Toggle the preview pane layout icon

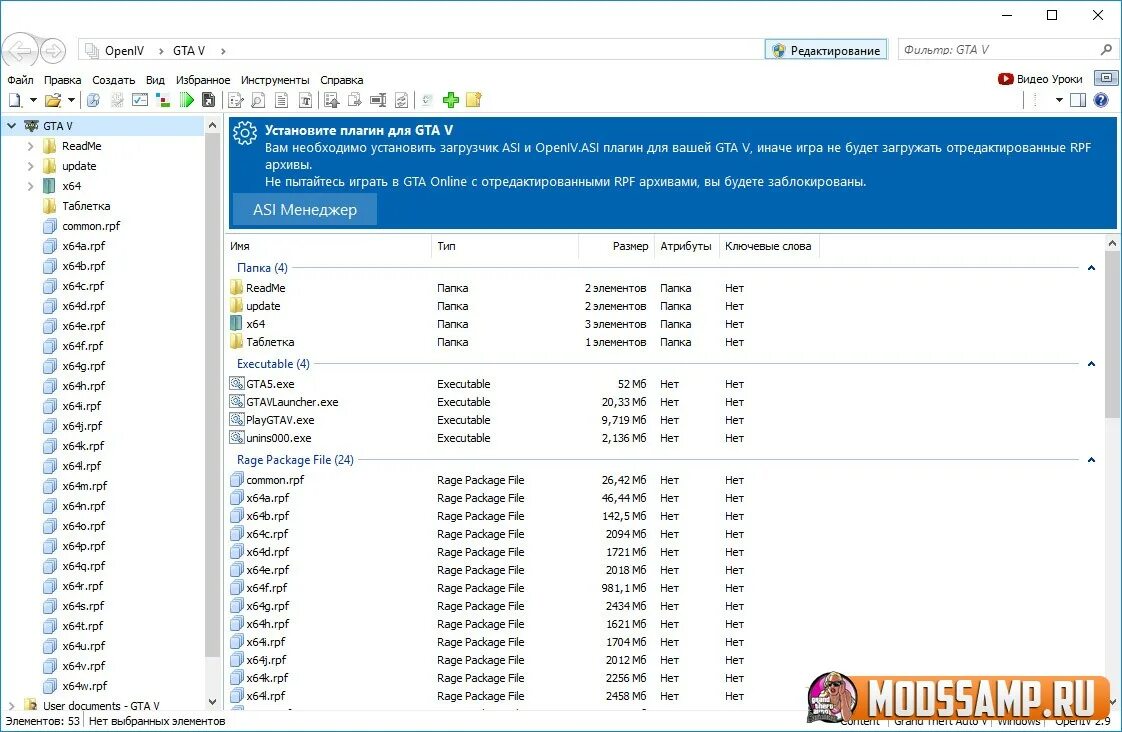click(1078, 100)
